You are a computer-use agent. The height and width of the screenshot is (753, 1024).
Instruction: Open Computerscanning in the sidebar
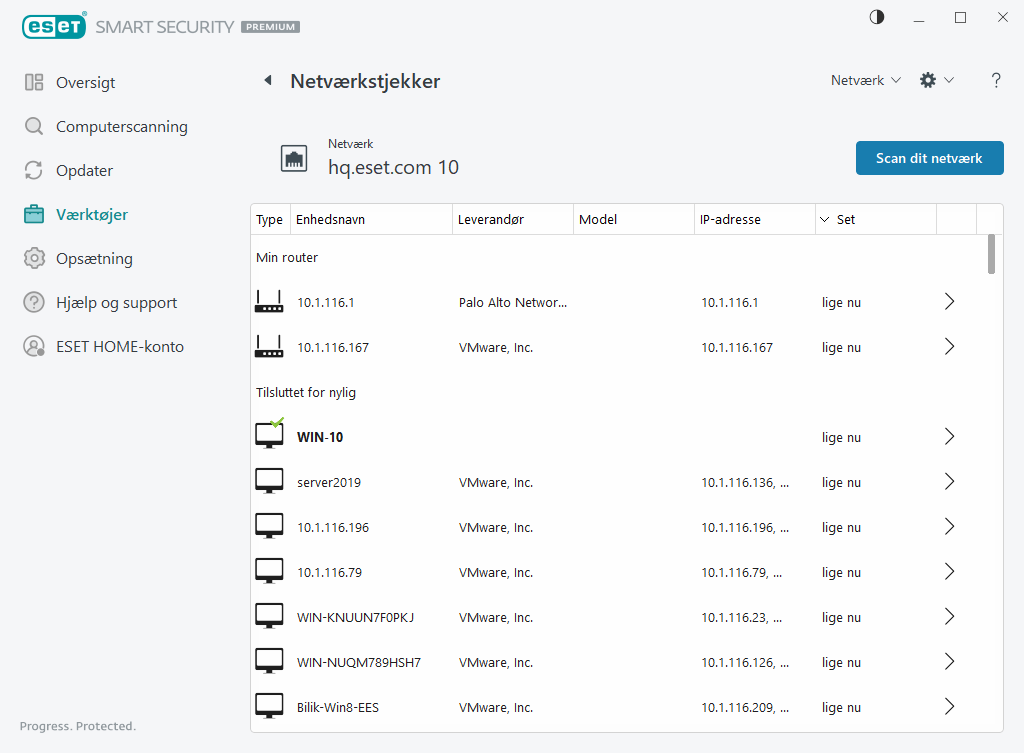pos(121,127)
